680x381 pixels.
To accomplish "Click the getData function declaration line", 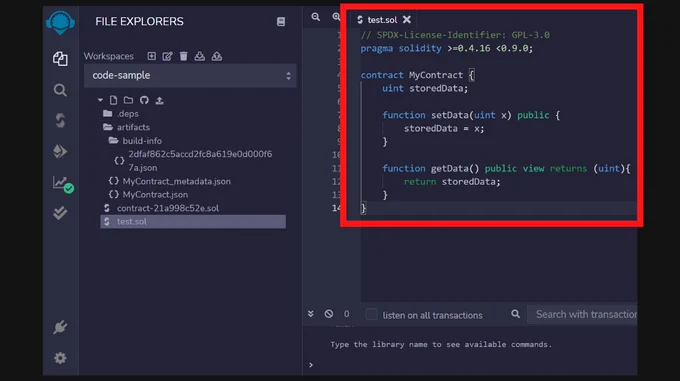I will coord(506,169).
